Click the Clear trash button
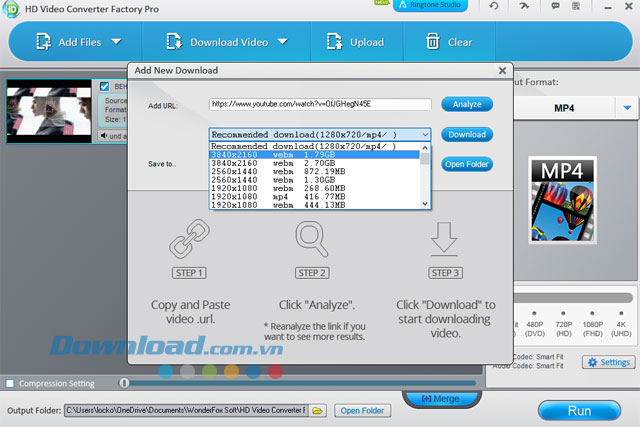640x427 pixels. pyautogui.click(x=449, y=42)
